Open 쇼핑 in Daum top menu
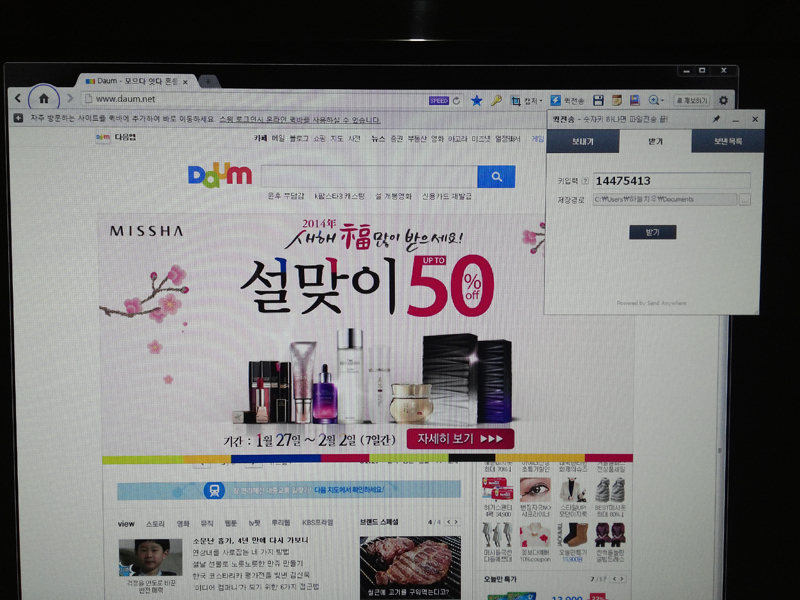Image resolution: width=800 pixels, height=600 pixels. 319,138
